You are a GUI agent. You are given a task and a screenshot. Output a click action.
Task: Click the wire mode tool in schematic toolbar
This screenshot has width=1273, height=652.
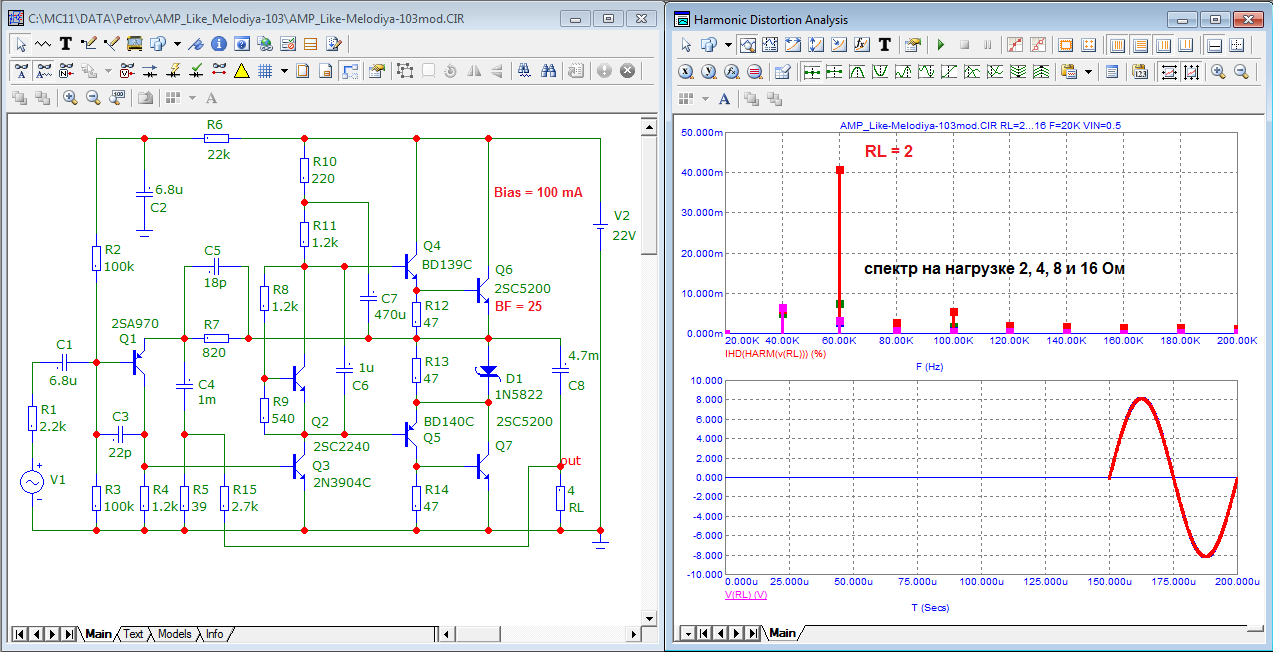[88, 44]
